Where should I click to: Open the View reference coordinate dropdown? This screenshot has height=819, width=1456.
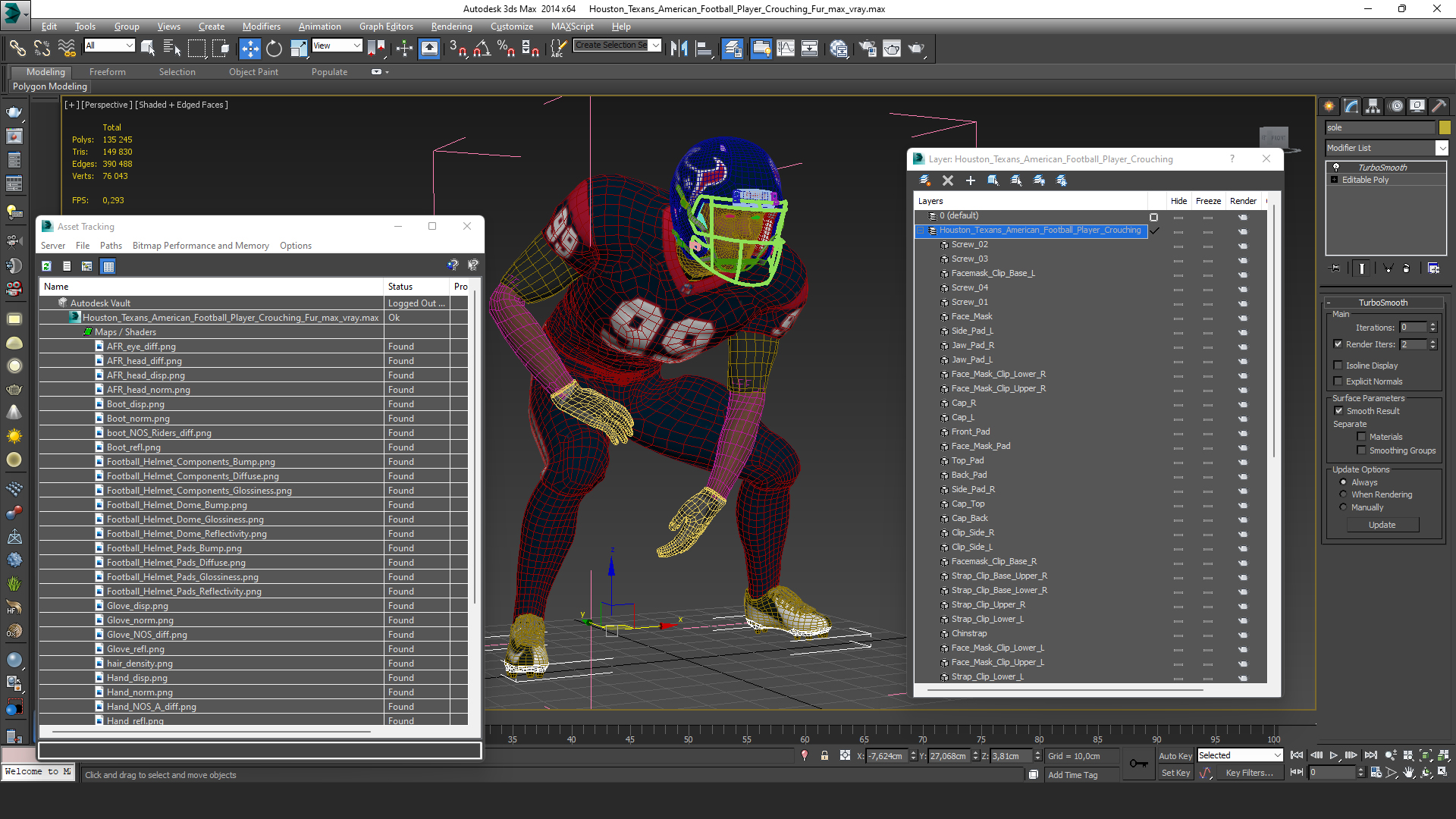point(337,45)
